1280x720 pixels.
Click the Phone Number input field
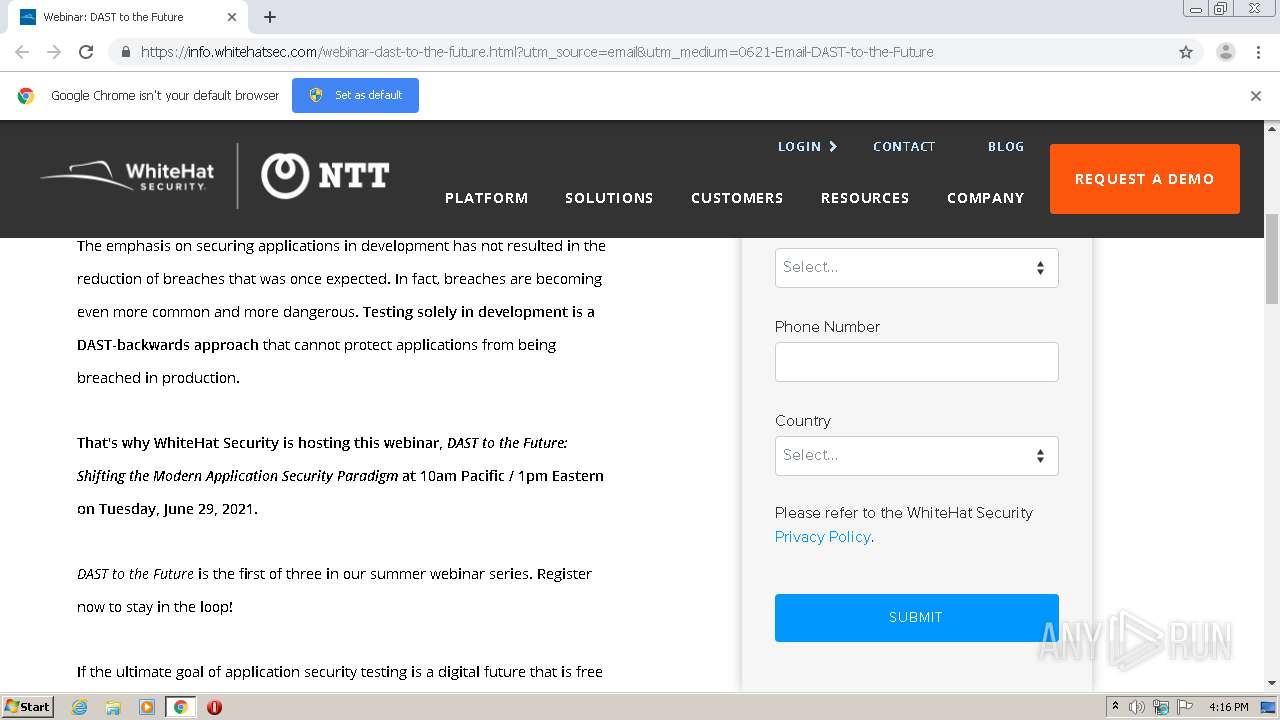coord(917,362)
